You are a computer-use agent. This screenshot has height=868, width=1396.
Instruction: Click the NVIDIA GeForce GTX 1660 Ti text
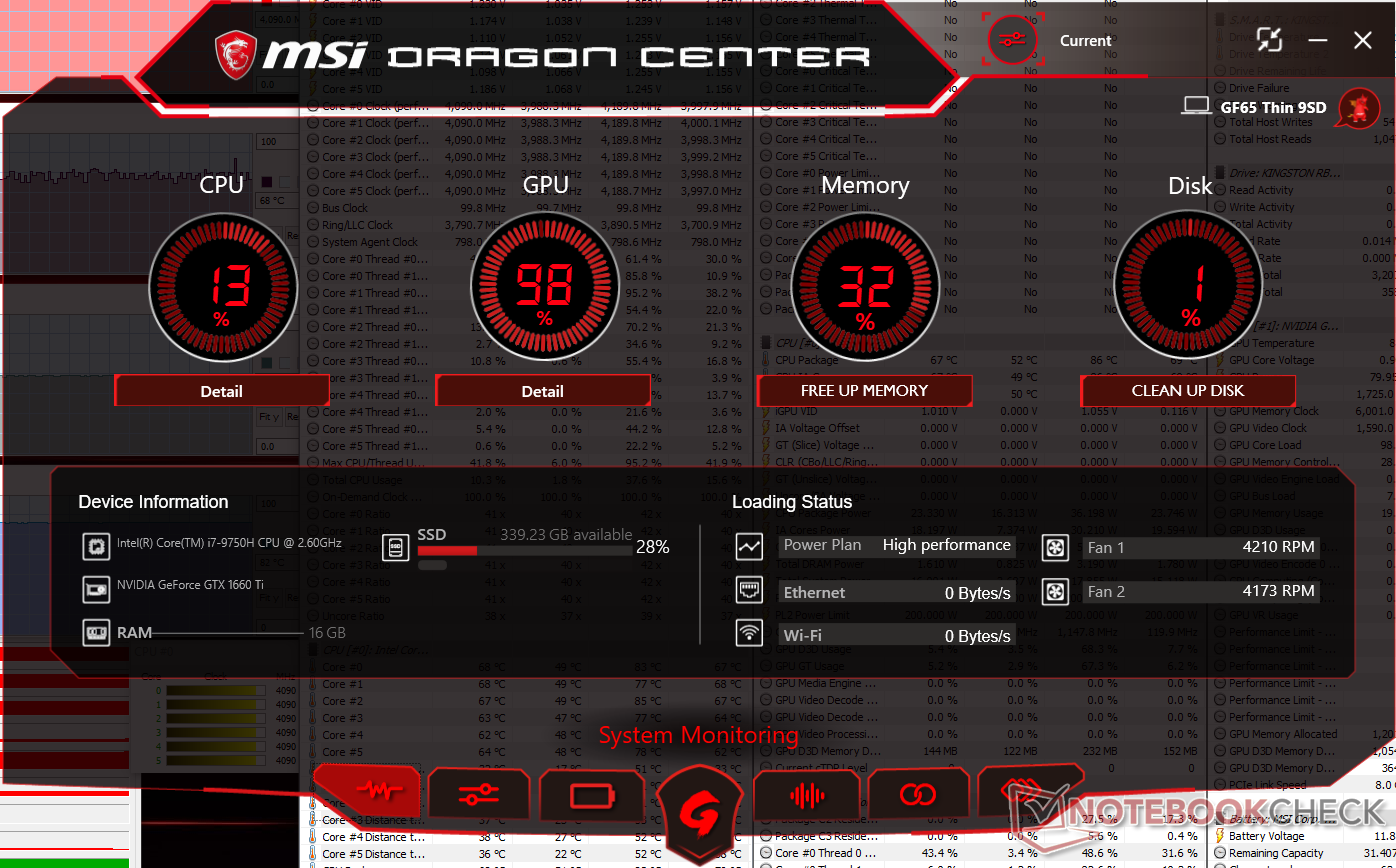pyautogui.click(x=190, y=584)
